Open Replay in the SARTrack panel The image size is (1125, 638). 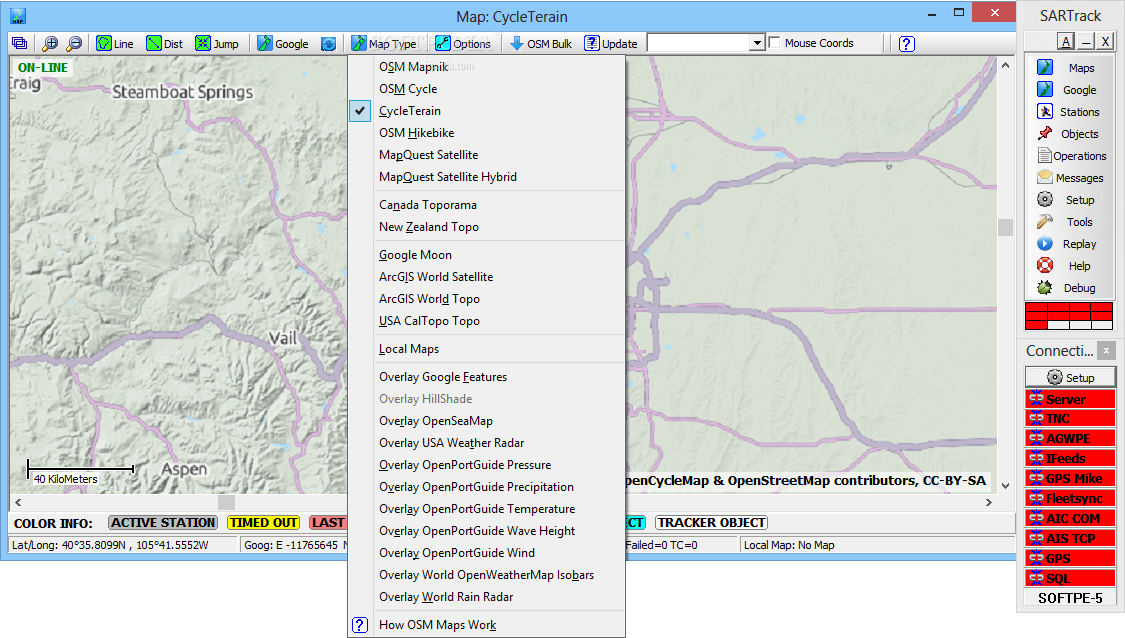[x=1070, y=244]
